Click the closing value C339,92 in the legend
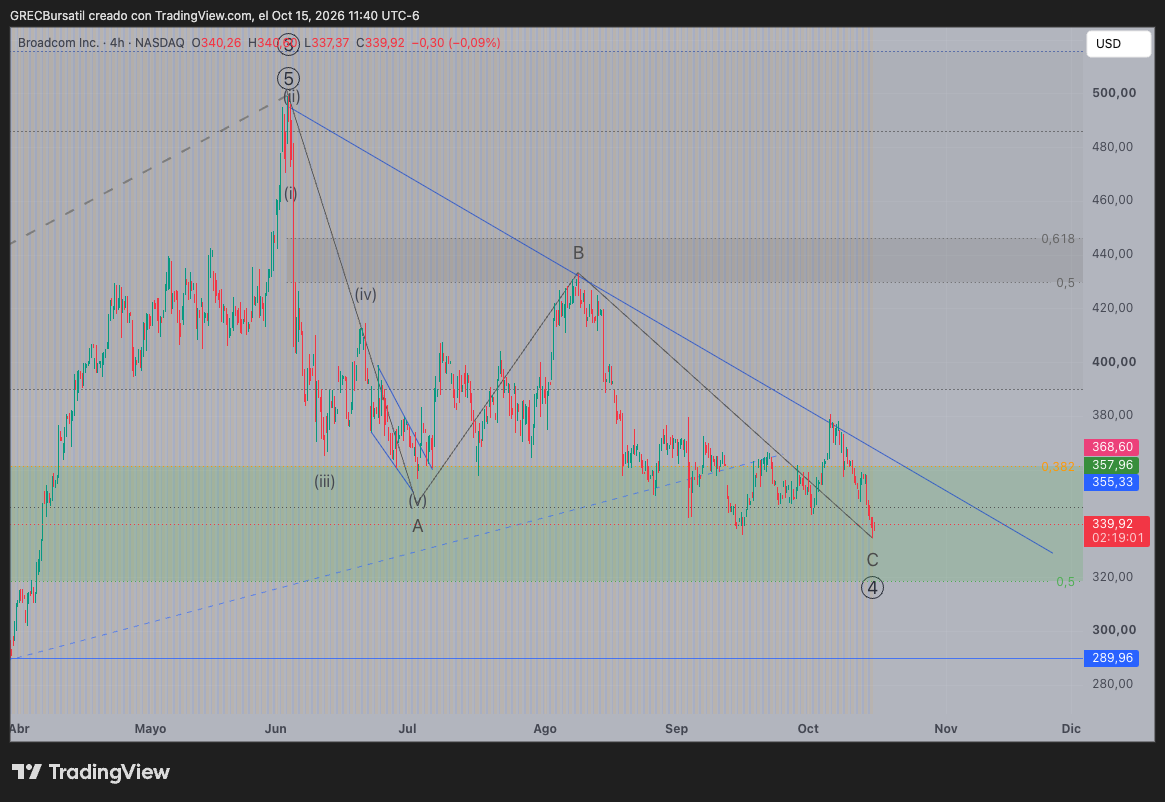Viewport: 1165px width, 802px height. pos(380,43)
